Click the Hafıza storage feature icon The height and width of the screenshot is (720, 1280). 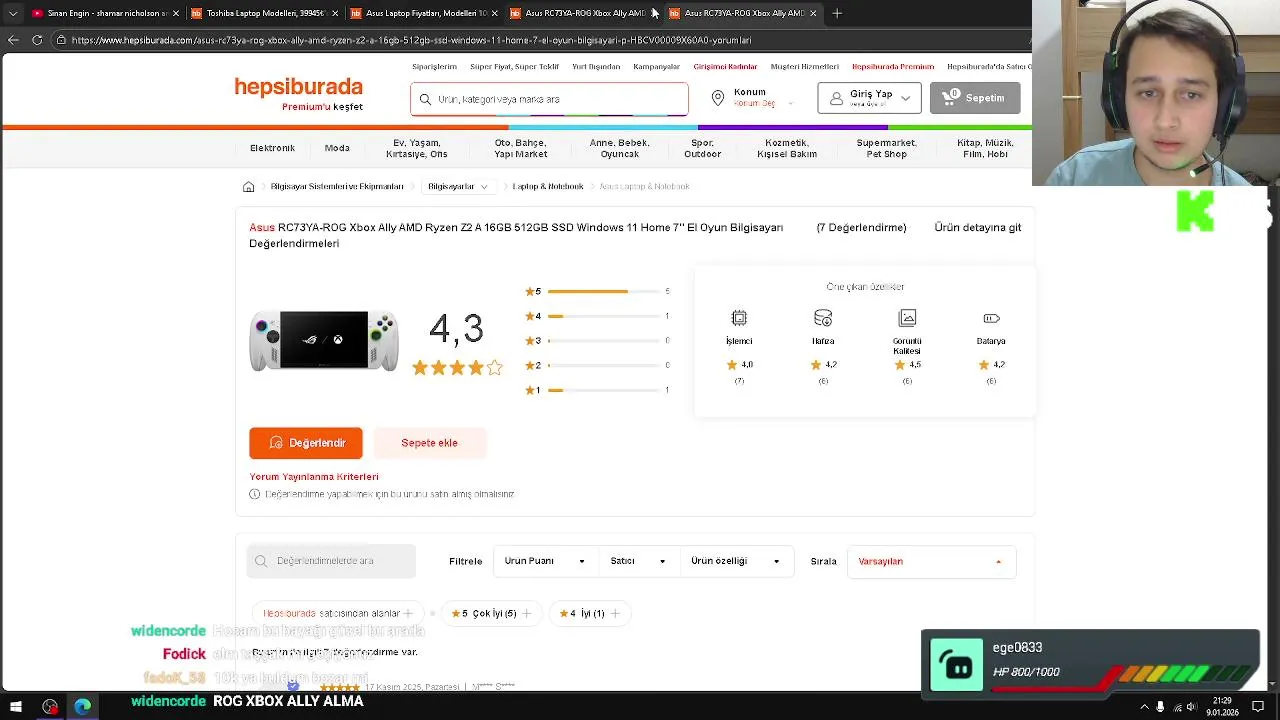823,318
